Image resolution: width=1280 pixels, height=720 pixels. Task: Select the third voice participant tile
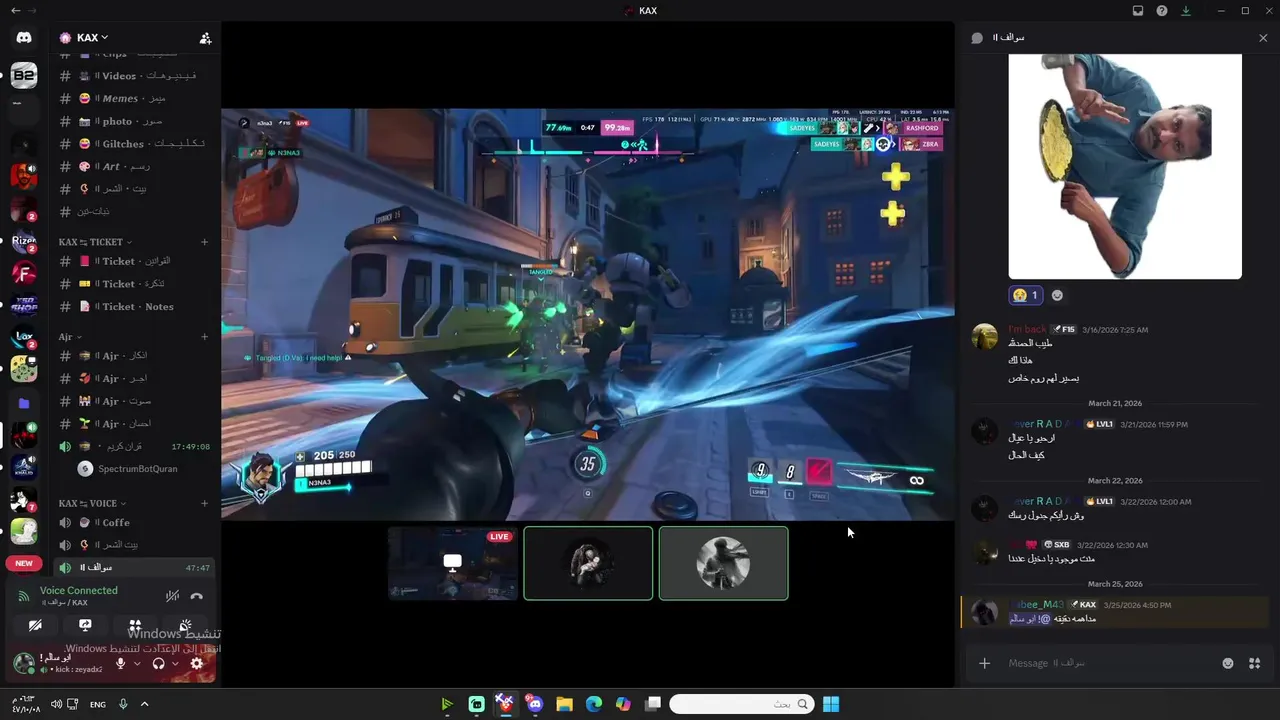tap(723, 563)
